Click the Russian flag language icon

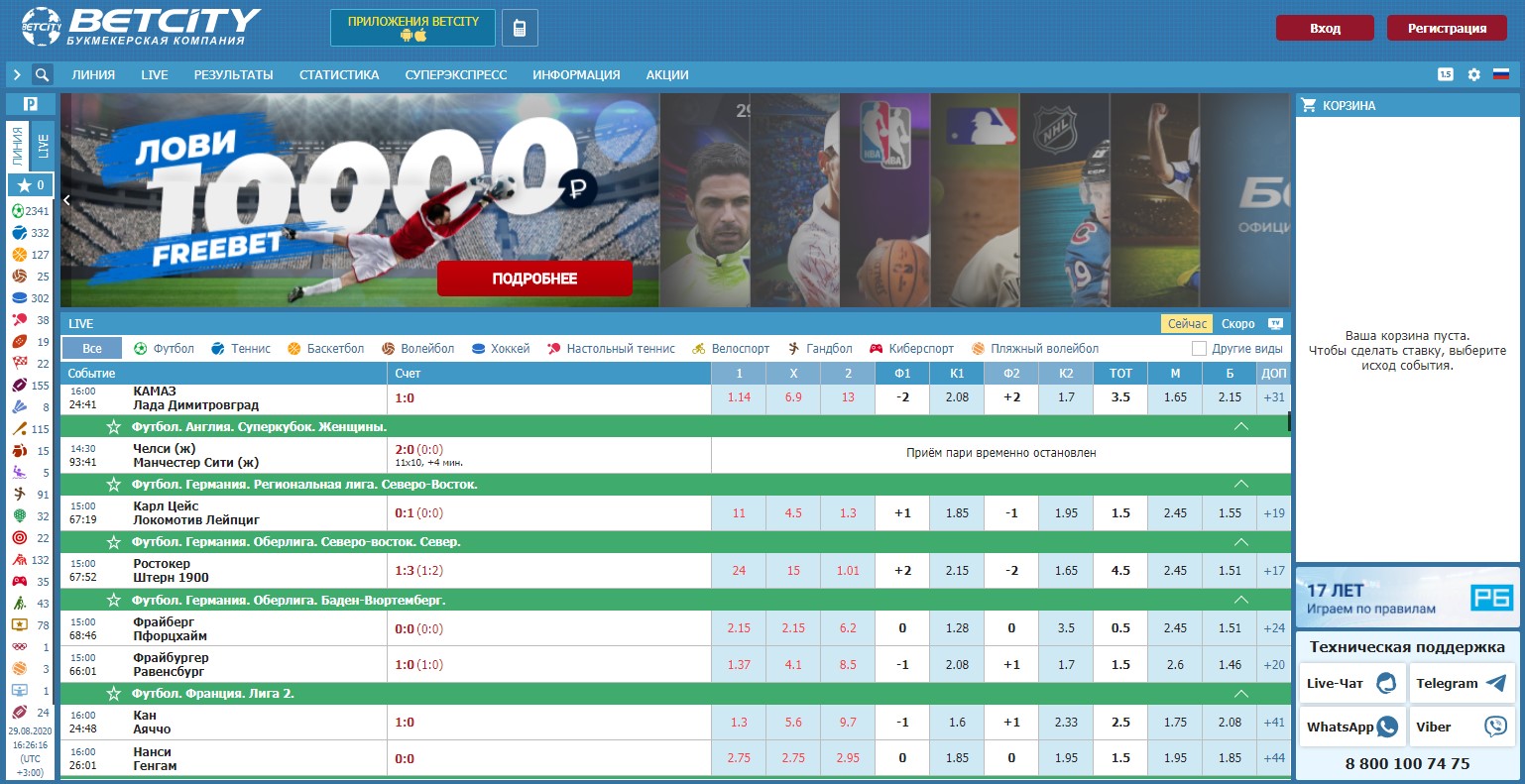pyautogui.click(x=1500, y=74)
